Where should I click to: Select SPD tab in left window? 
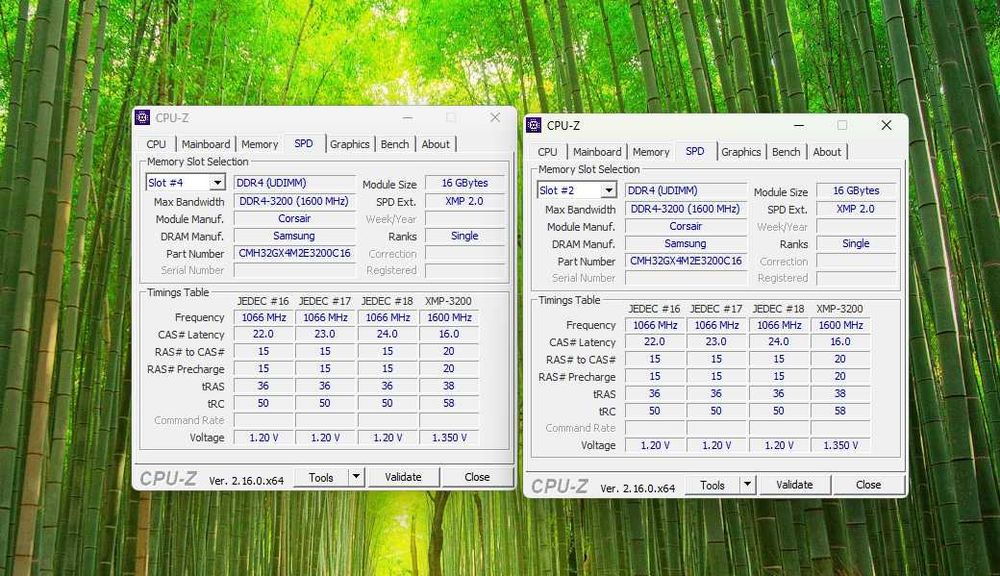[304, 144]
